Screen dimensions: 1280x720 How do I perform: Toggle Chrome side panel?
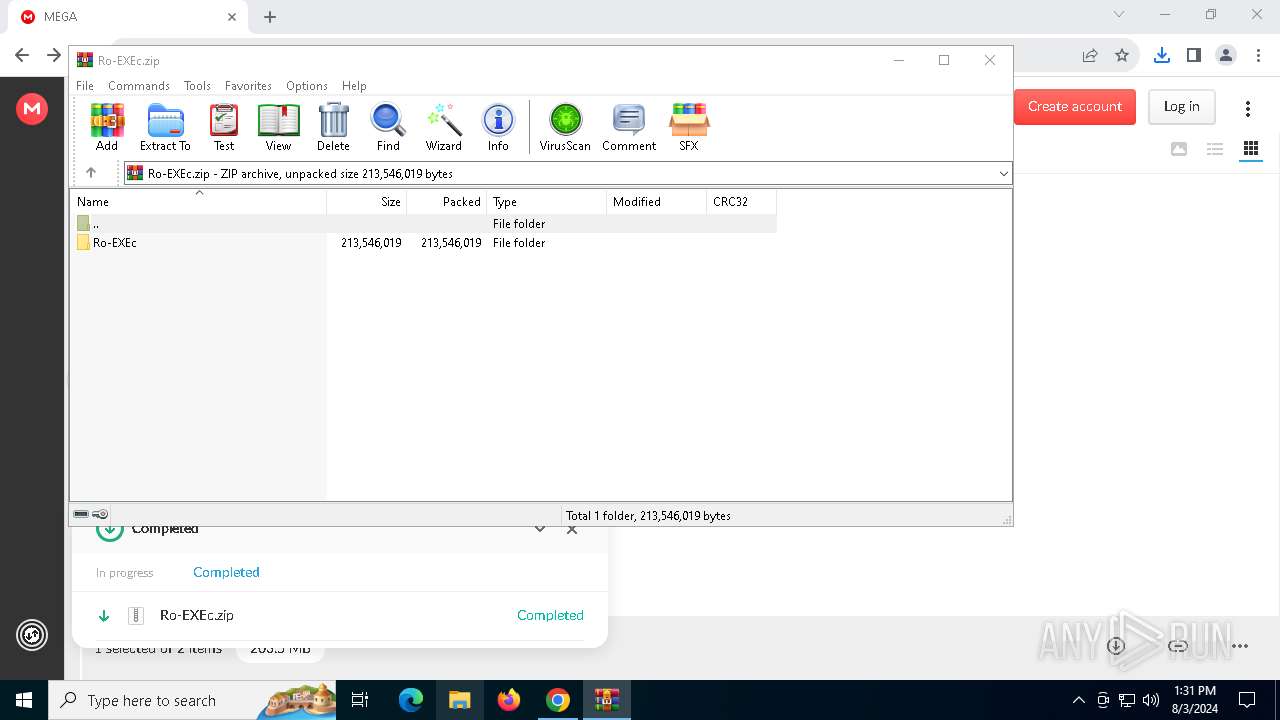pyautogui.click(x=1193, y=55)
